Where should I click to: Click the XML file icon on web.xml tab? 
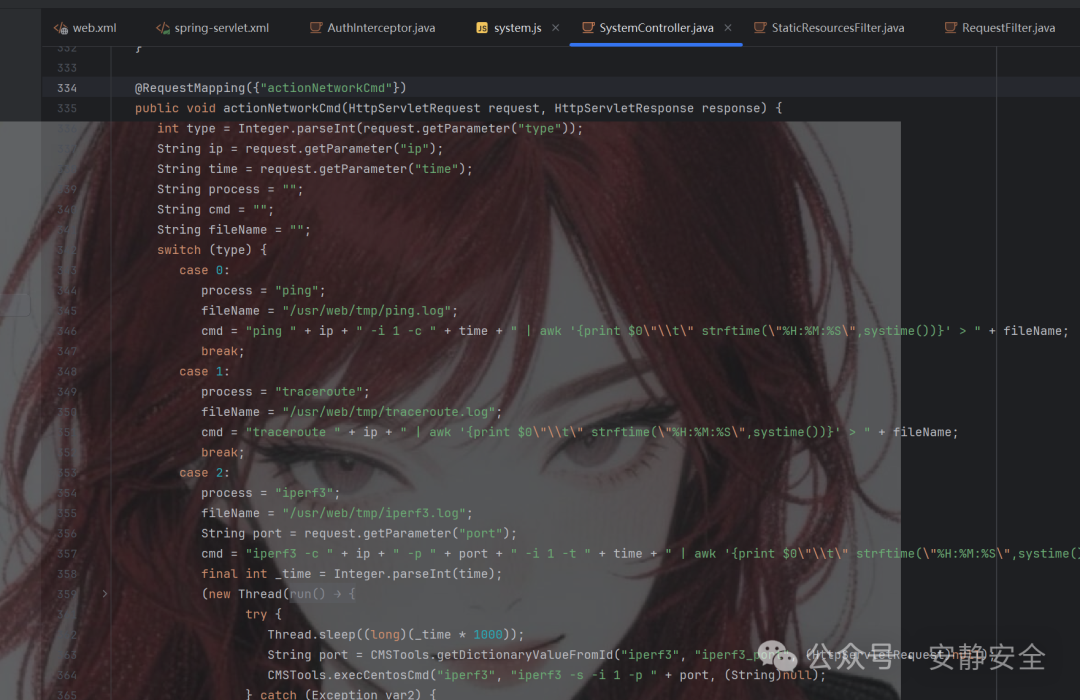60,27
